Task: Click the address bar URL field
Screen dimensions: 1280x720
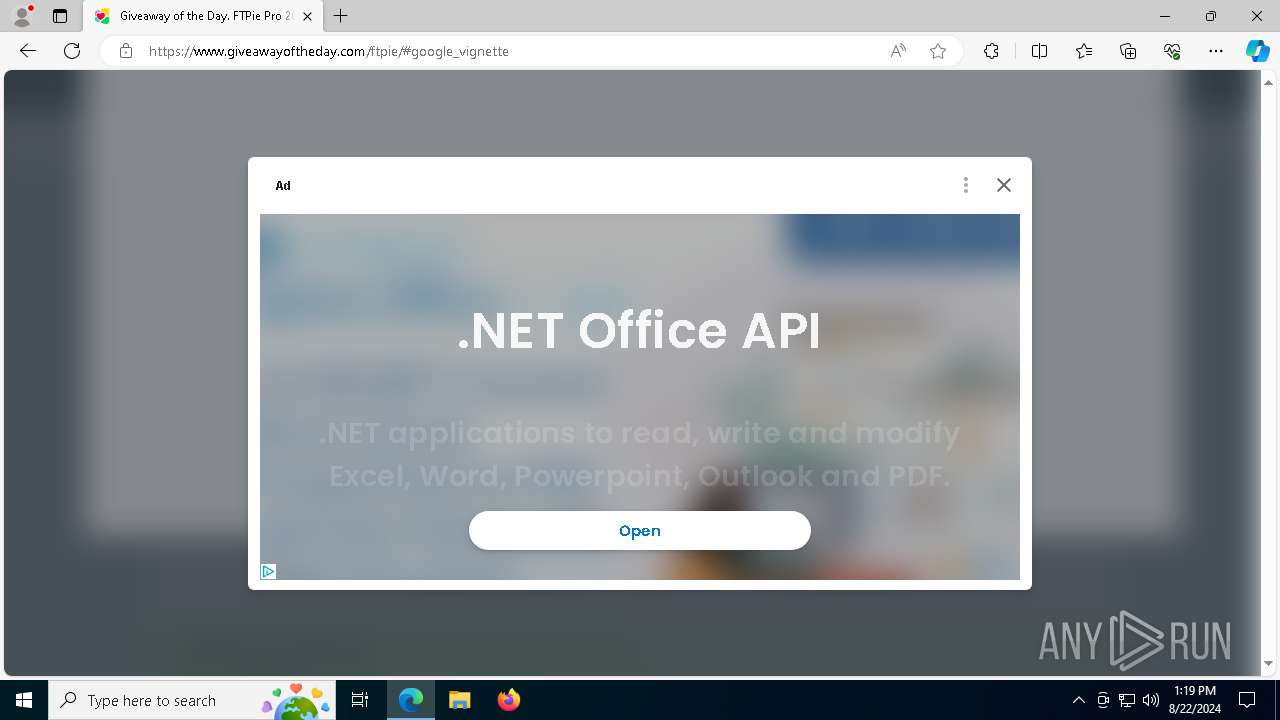Action: [510, 51]
